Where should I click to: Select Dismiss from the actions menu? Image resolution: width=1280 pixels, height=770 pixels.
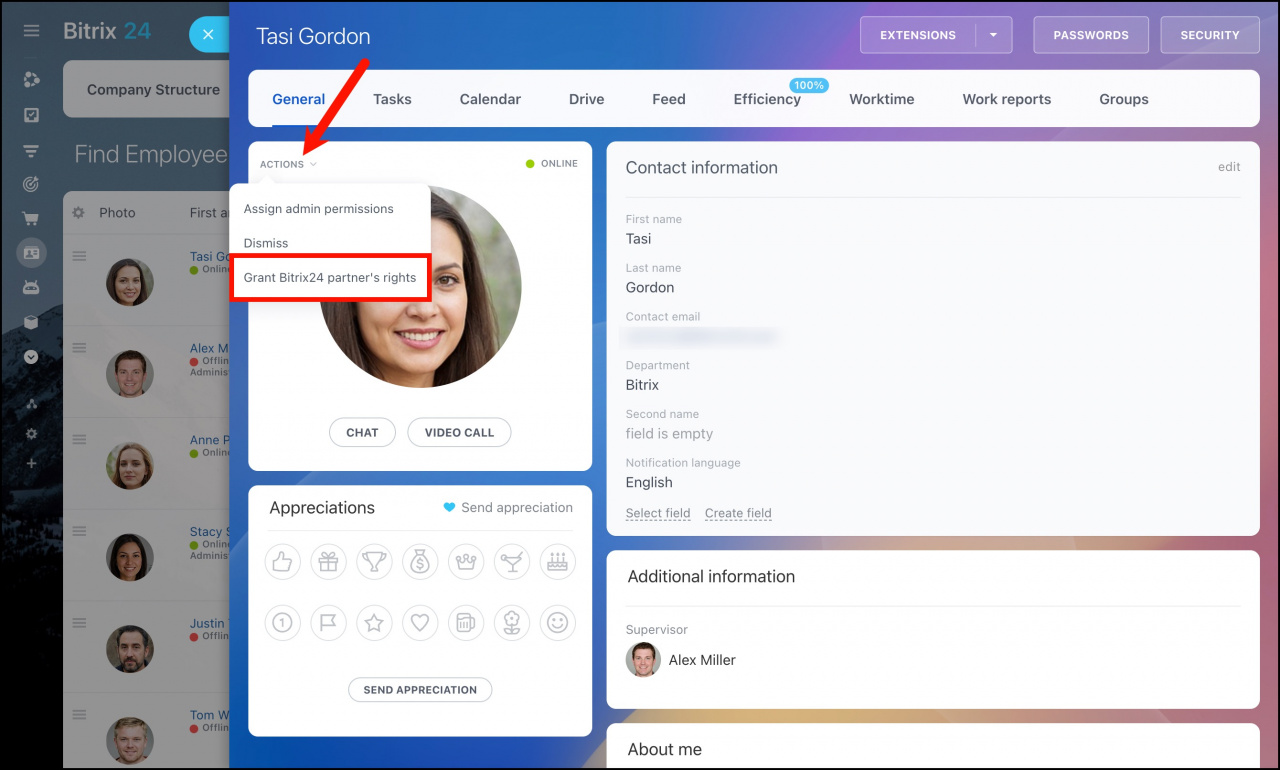(x=266, y=243)
